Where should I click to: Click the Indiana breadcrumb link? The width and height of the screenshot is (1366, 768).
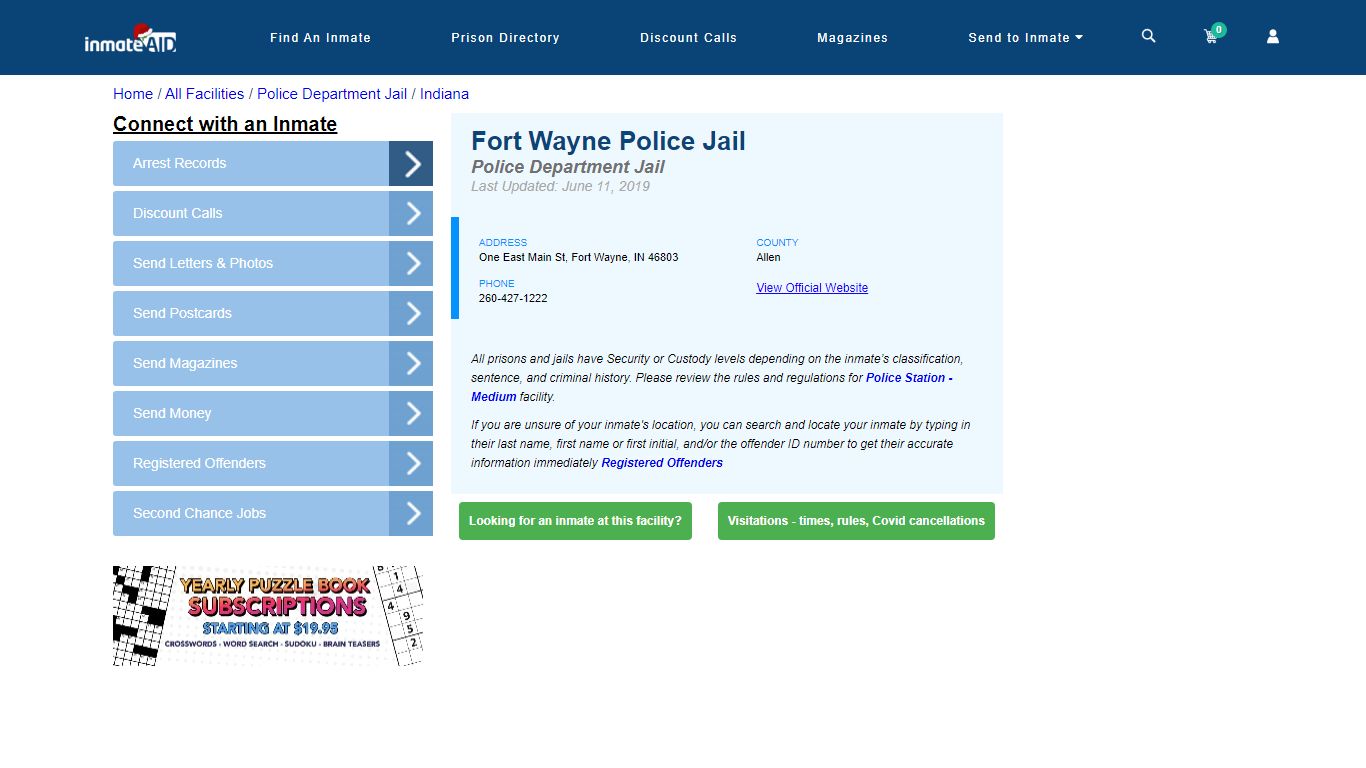click(444, 94)
